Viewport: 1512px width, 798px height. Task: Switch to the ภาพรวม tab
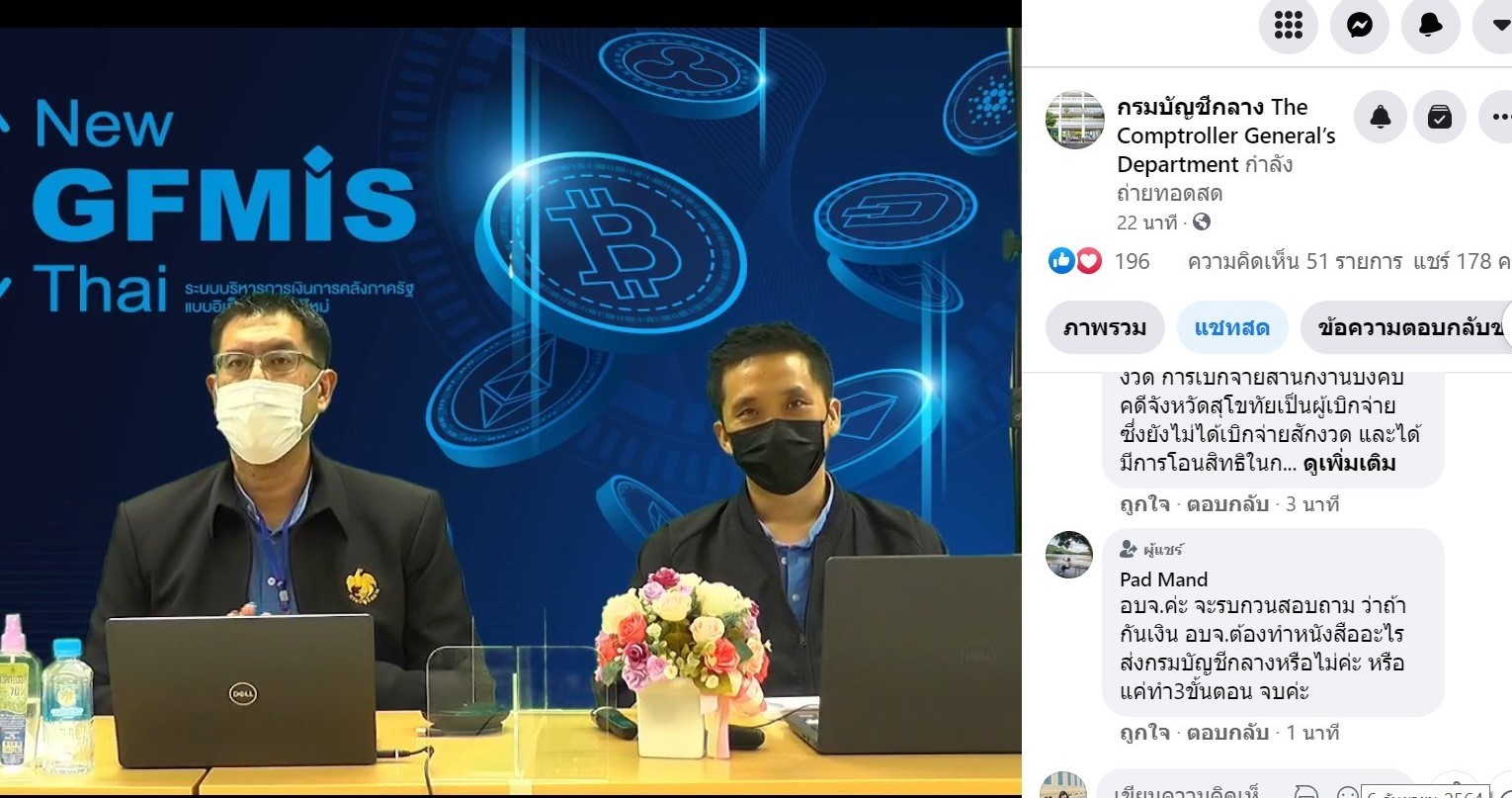point(1105,328)
